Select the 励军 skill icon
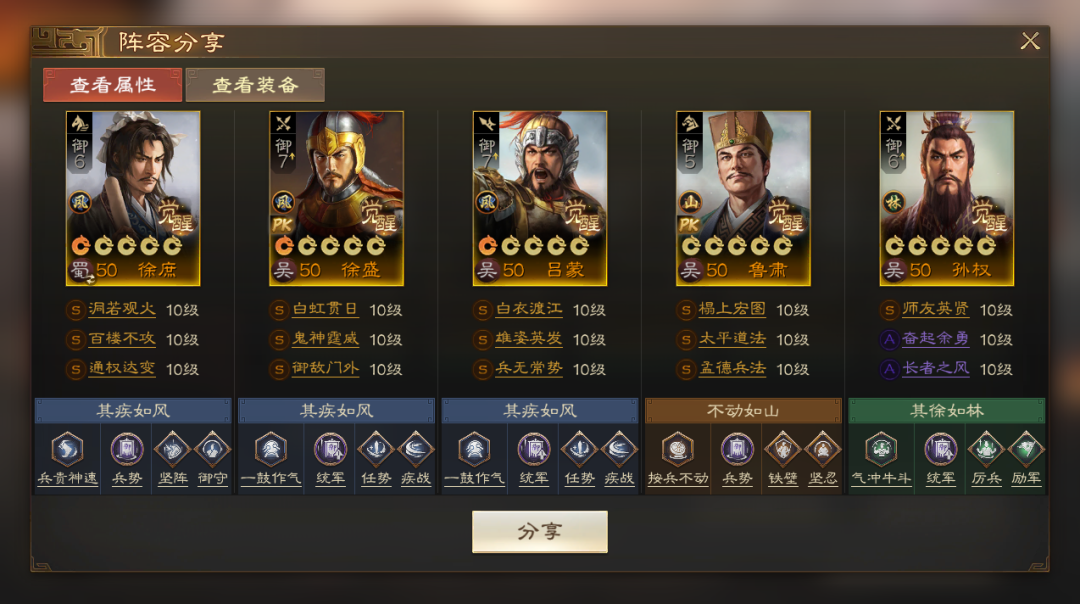Image resolution: width=1080 pixels, height=604 pixels. point(1026,450)
